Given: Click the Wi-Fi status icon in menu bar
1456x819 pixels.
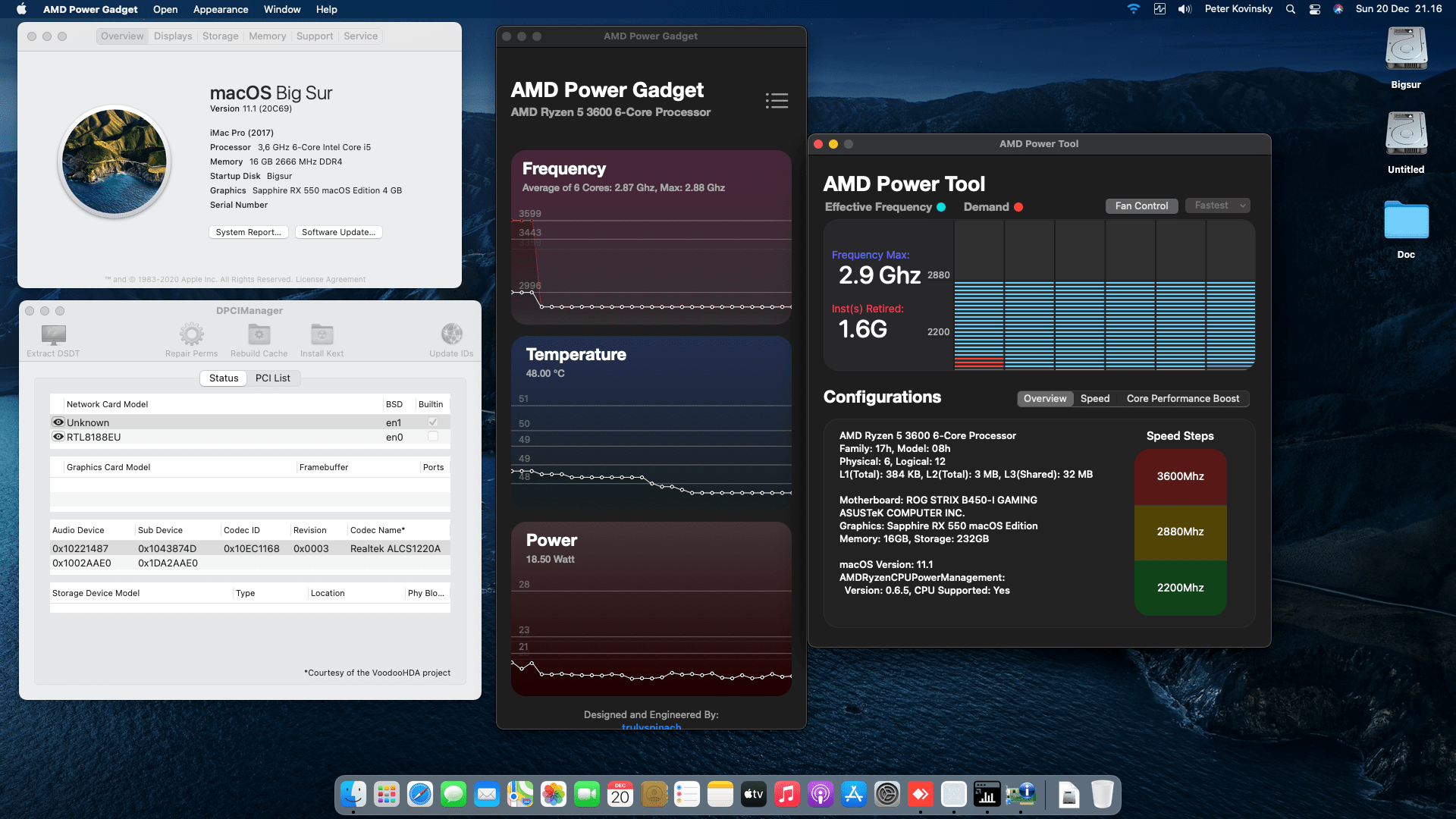Looking at the screenshot, I should click(1134, 9).
